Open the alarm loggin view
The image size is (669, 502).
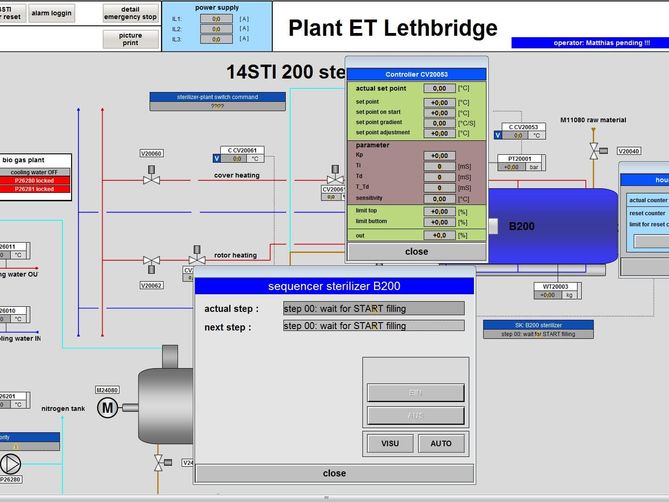click(51, 14)
